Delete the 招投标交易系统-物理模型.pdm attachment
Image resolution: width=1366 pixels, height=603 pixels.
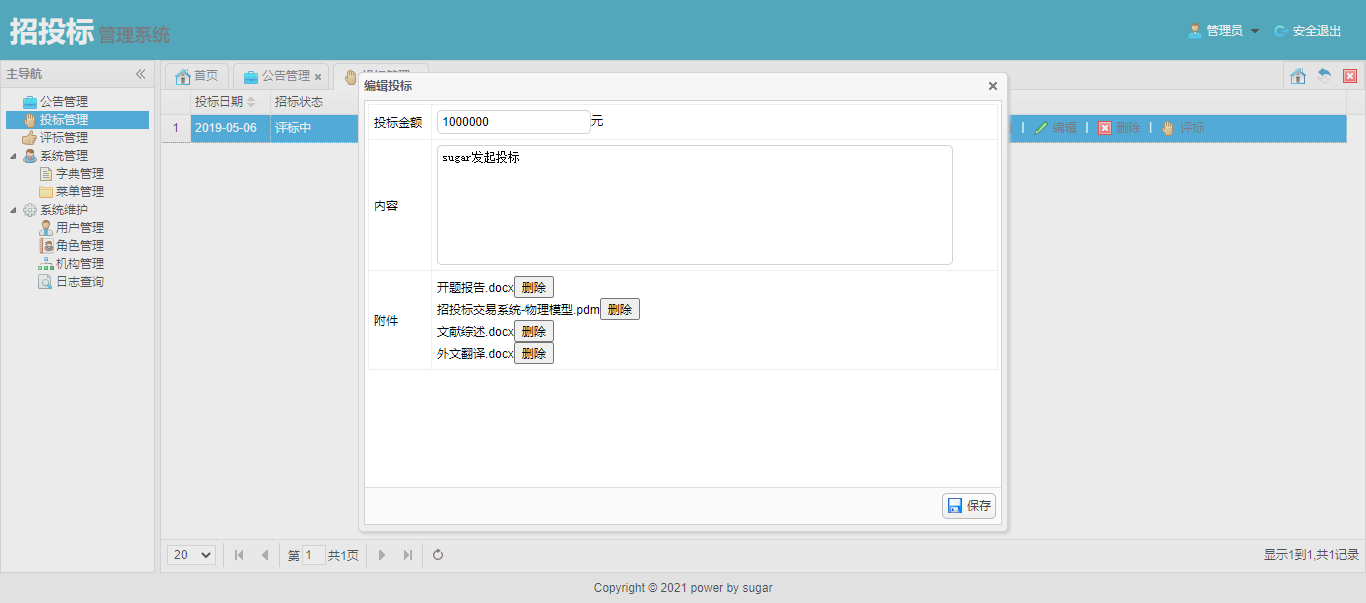click(x=620, y=309)
